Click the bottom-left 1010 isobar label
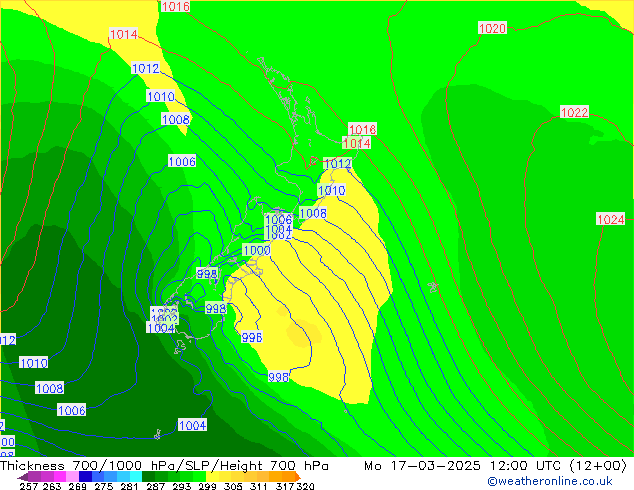This screenshot has width=634, height=490. (x=34, y=363)
